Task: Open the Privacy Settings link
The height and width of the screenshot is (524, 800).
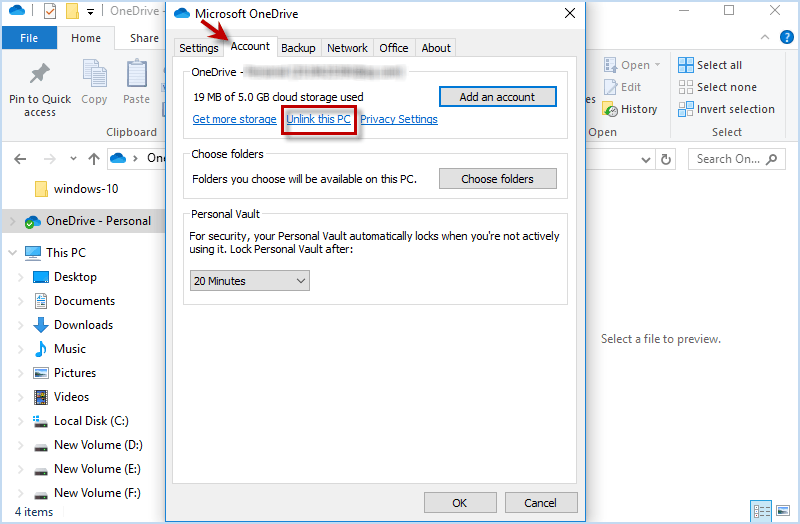Action: click(398, 119)
